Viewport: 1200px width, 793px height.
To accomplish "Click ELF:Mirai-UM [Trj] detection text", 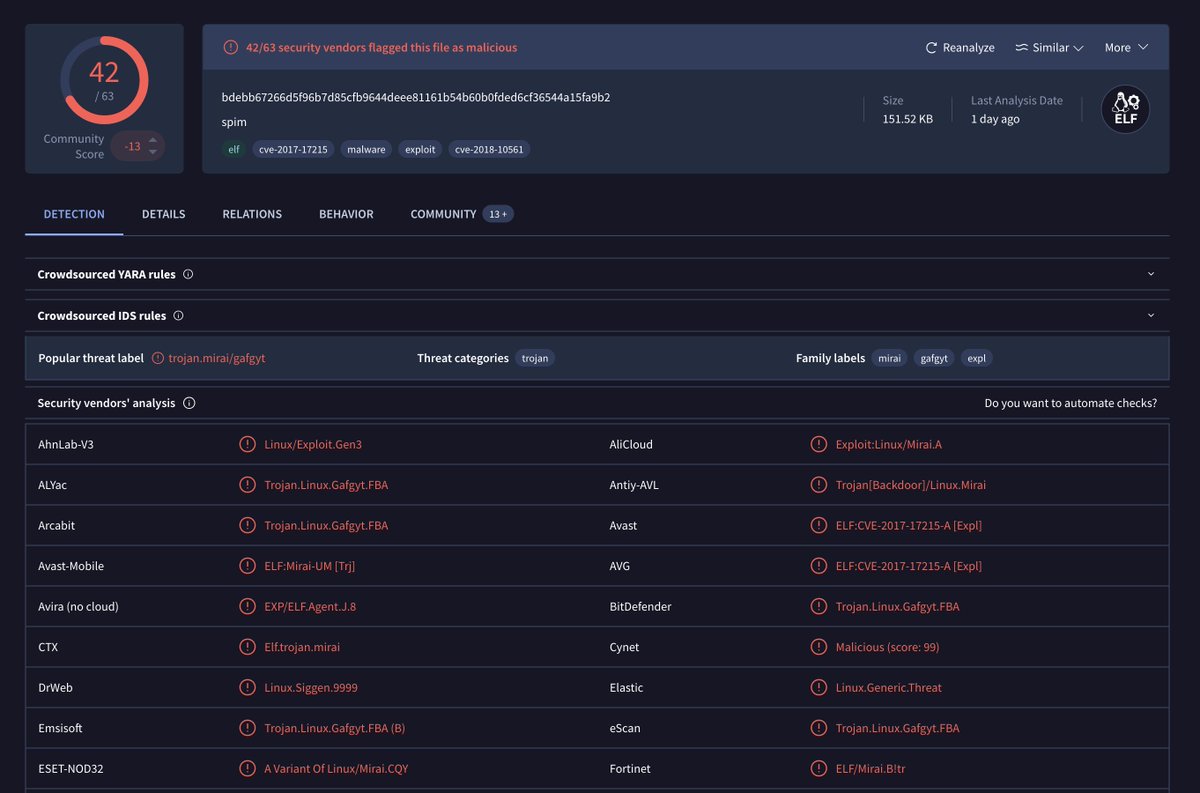I will (310, 566).
